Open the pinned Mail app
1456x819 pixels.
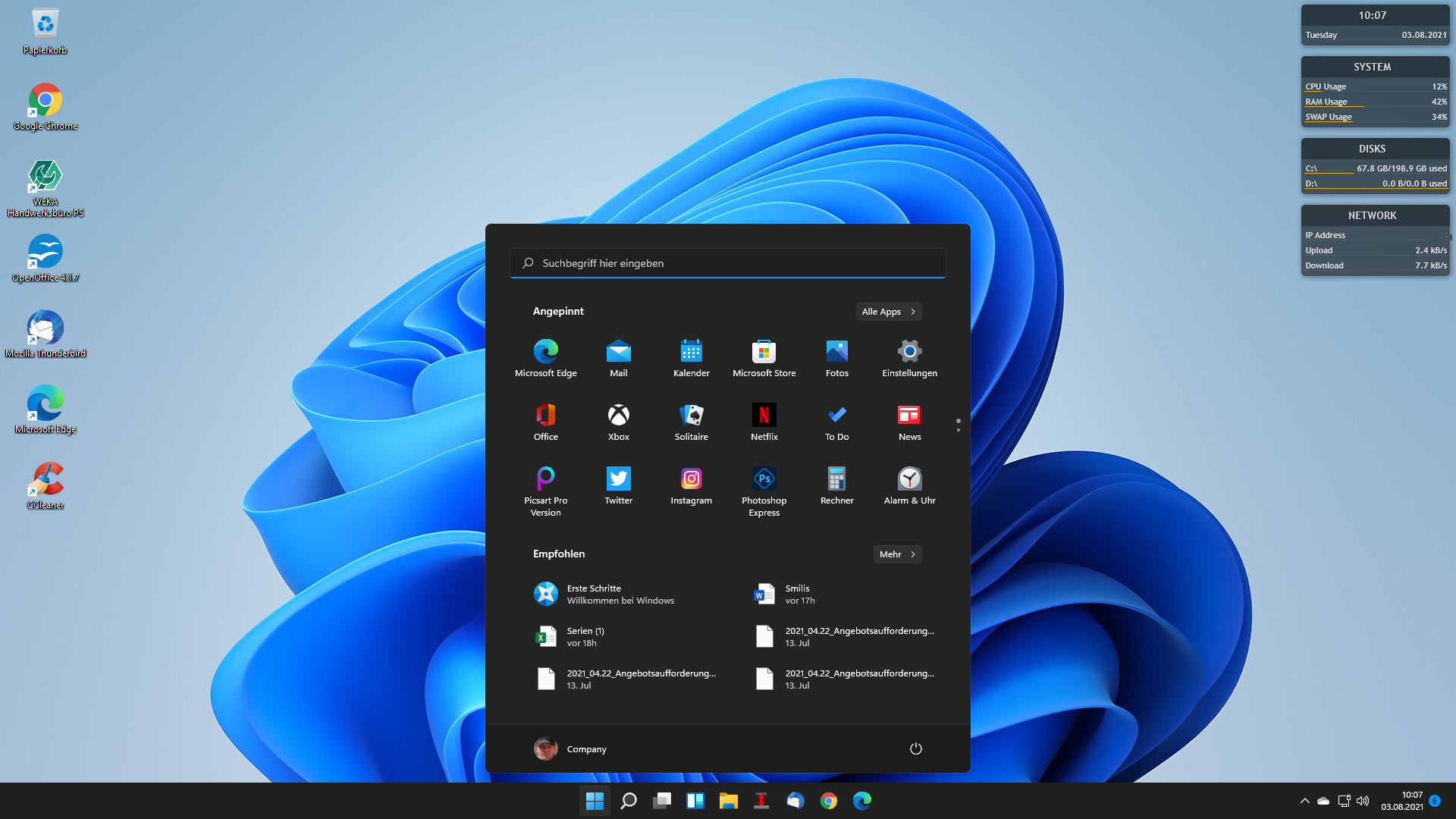tap(619, 358)
